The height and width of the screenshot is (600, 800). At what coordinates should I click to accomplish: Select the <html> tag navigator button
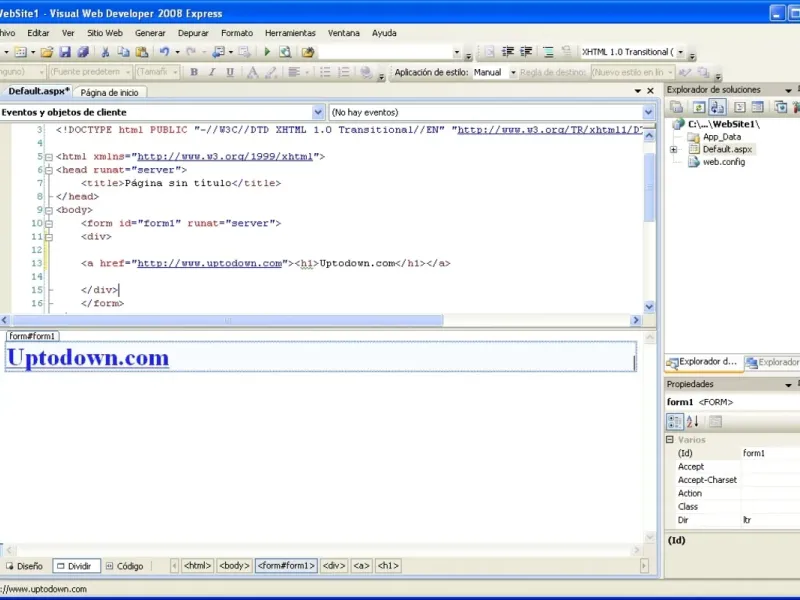(197, 566)
